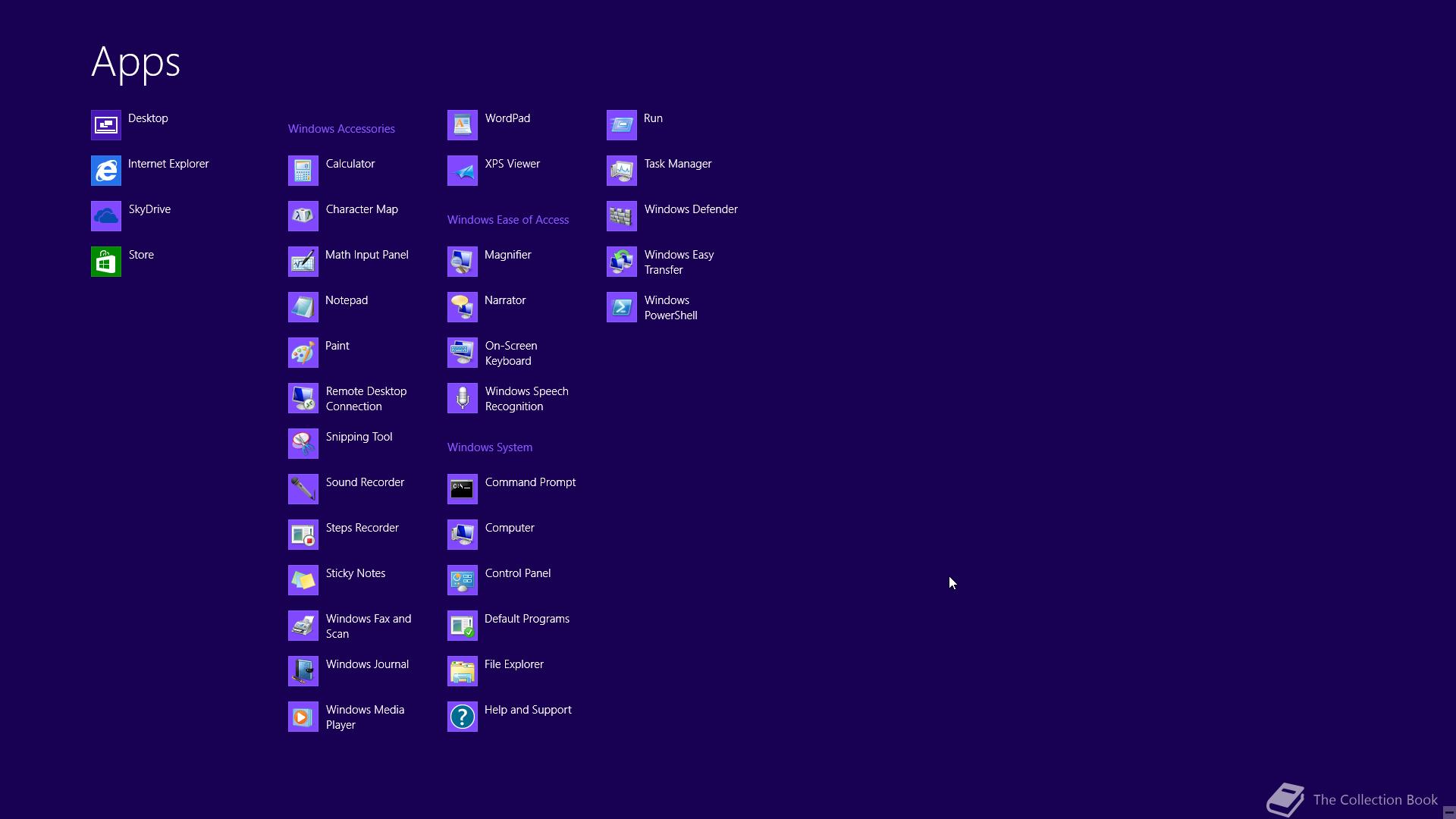Open Math Input Panel icon

[303, 262]
